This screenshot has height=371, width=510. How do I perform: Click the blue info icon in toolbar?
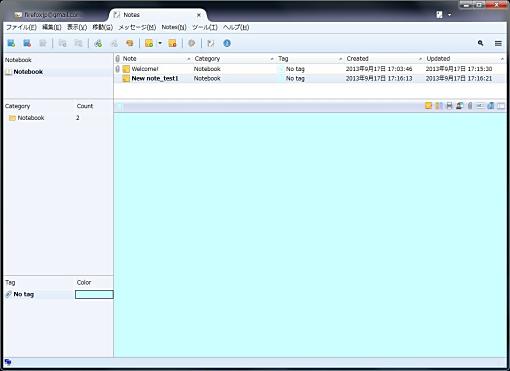coord(227,43)
